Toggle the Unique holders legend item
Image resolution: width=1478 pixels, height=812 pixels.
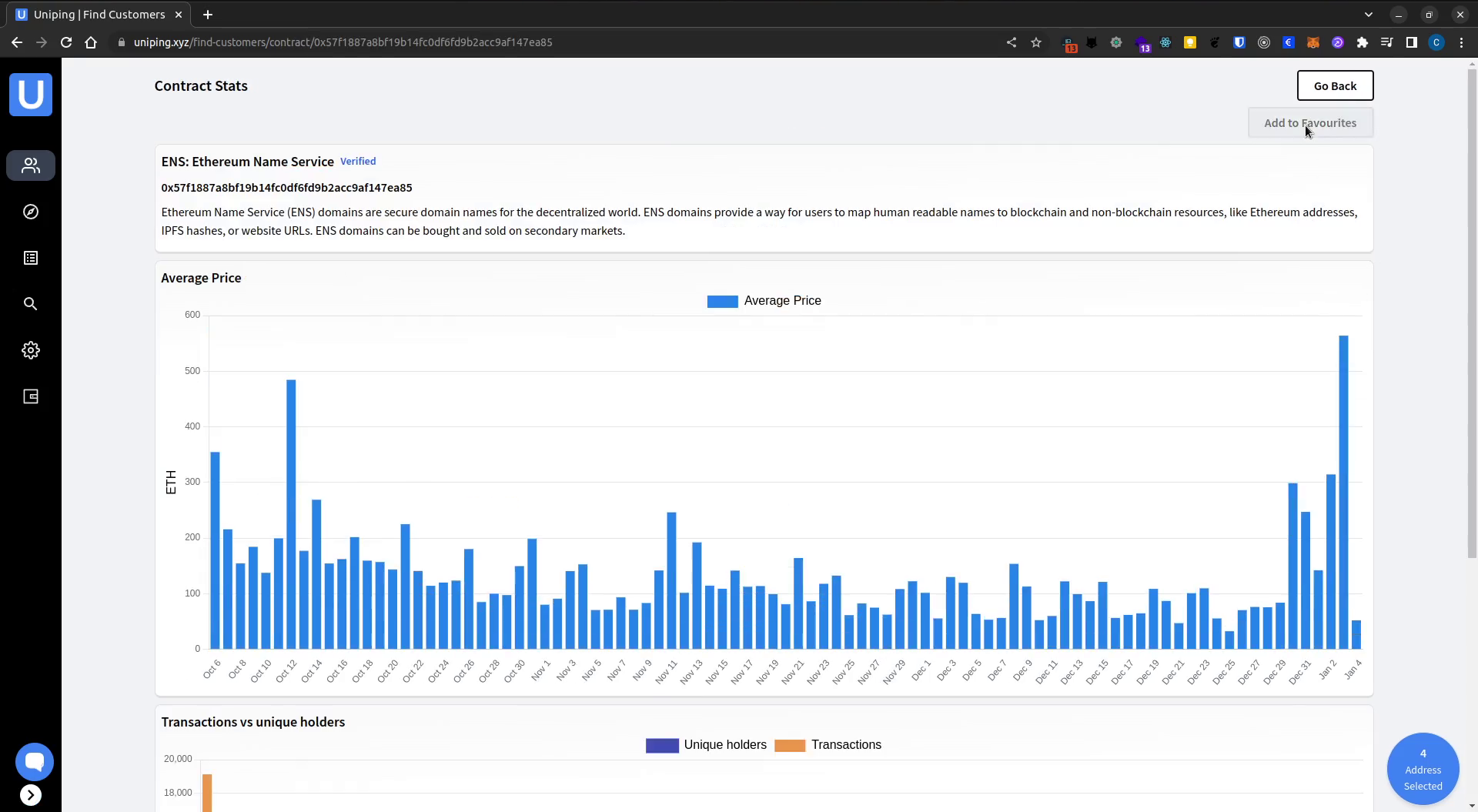pyautogui.click(x=706, y=745)
